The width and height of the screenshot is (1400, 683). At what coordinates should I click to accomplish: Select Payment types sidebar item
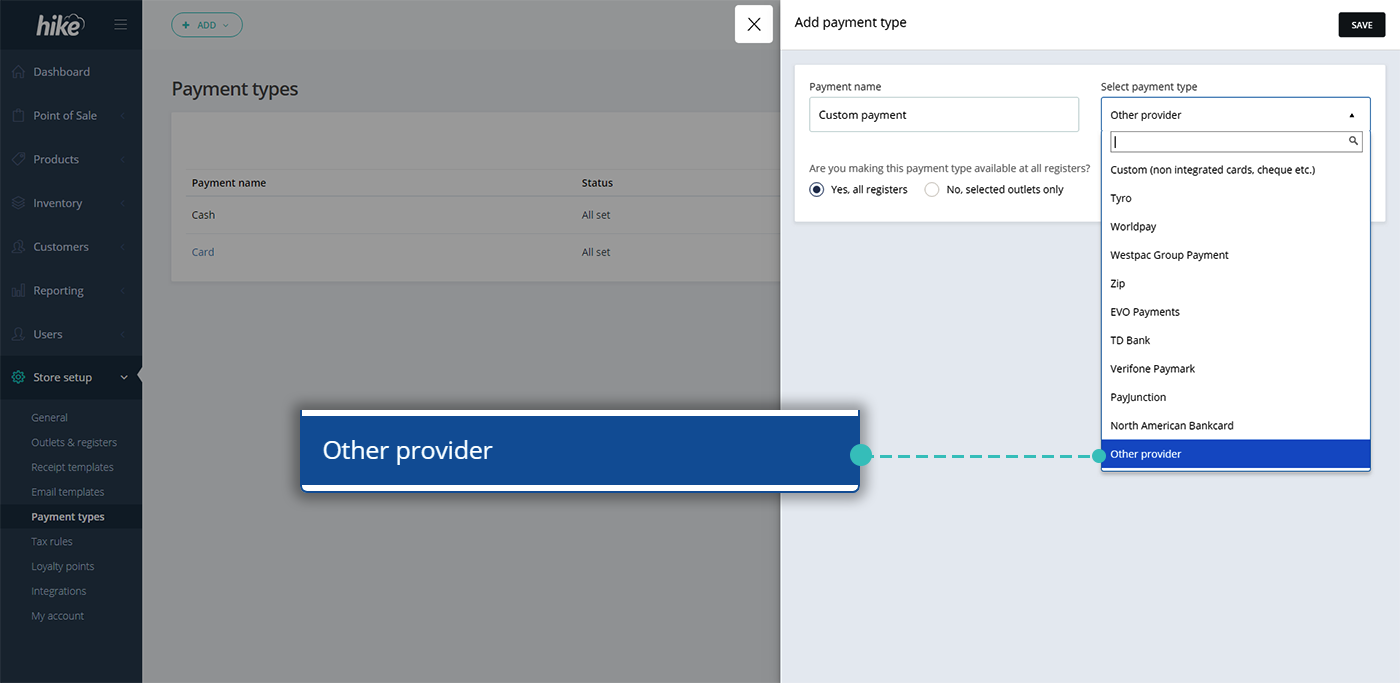click(x=68, y=517)
